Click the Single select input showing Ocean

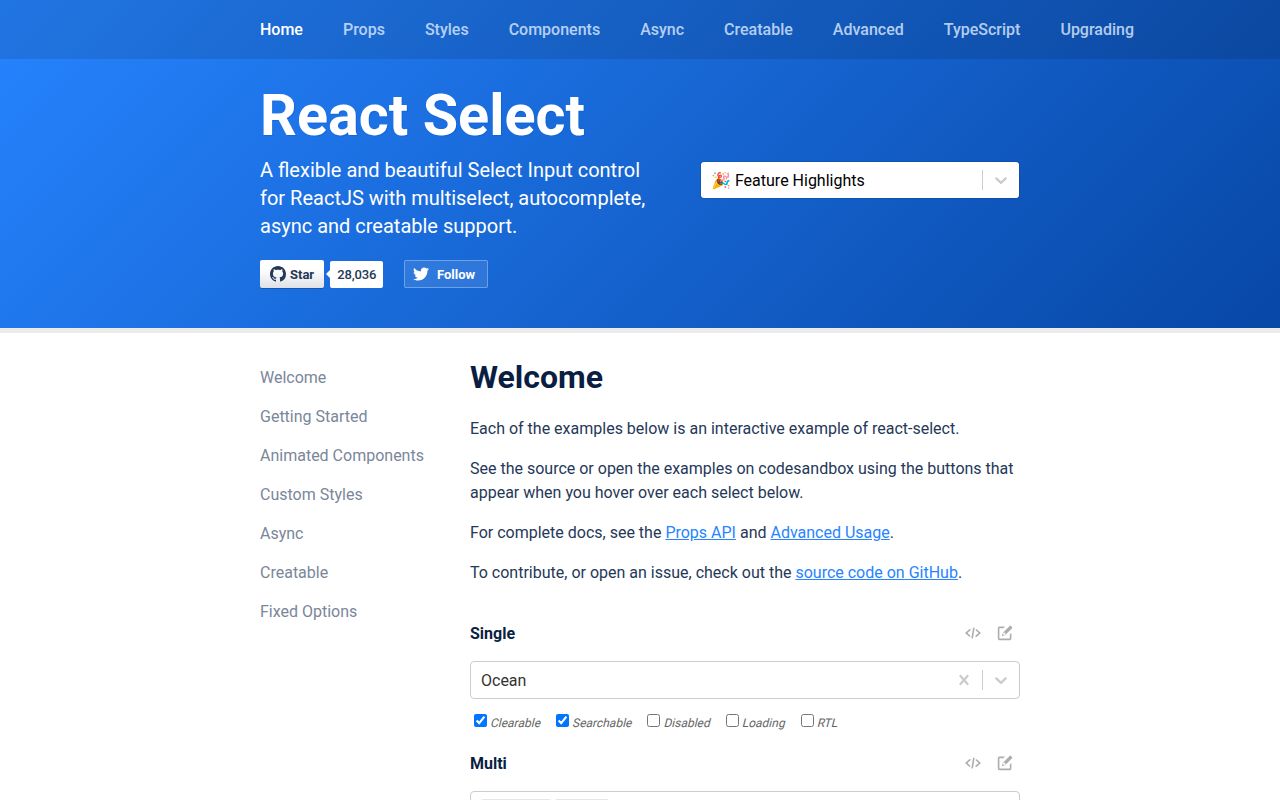pyautogui.click(x=745, y=680)
